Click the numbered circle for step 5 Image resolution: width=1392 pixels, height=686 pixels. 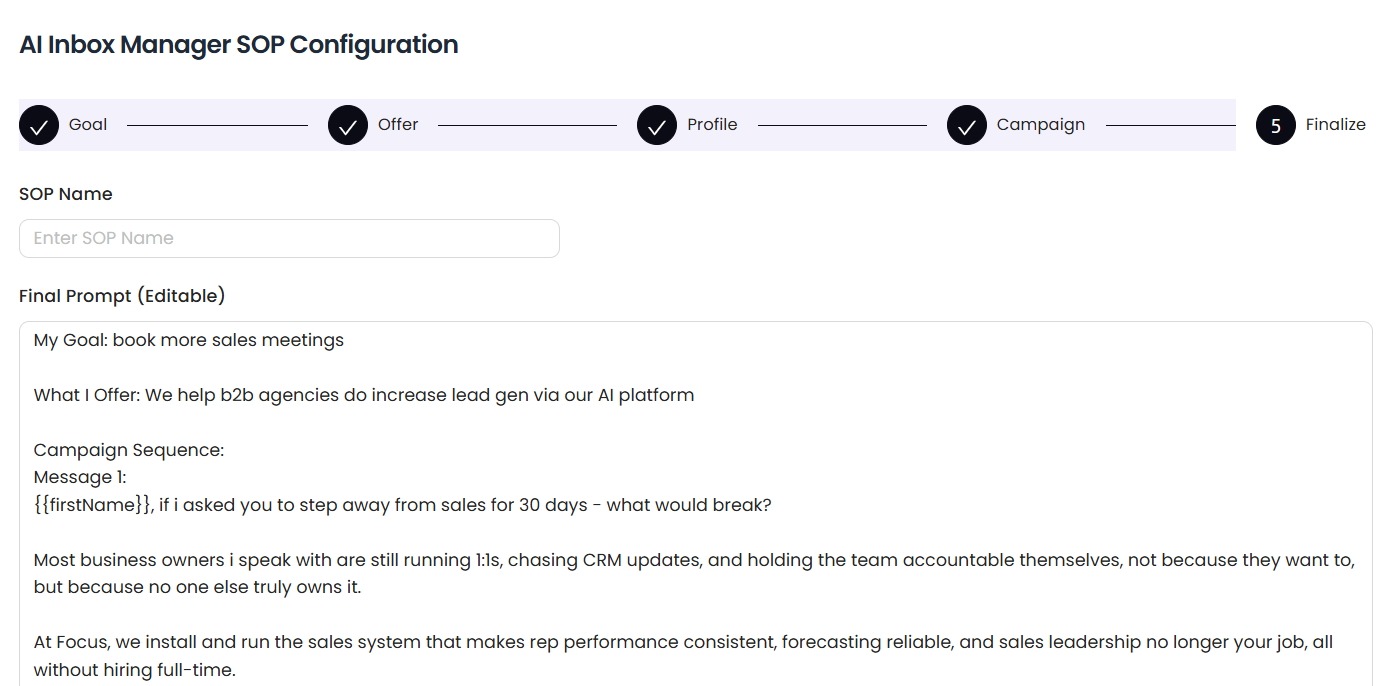tap(1275, 124)
